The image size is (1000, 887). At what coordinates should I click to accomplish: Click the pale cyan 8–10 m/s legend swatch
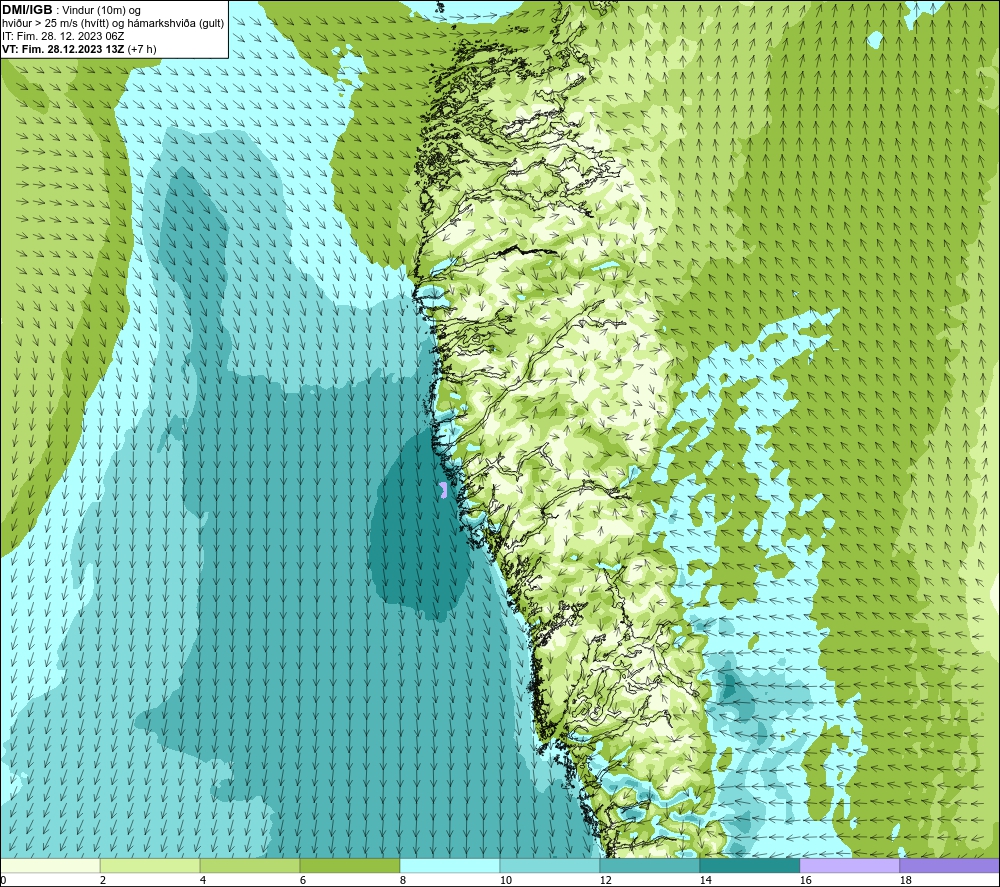tap(450, 865)
